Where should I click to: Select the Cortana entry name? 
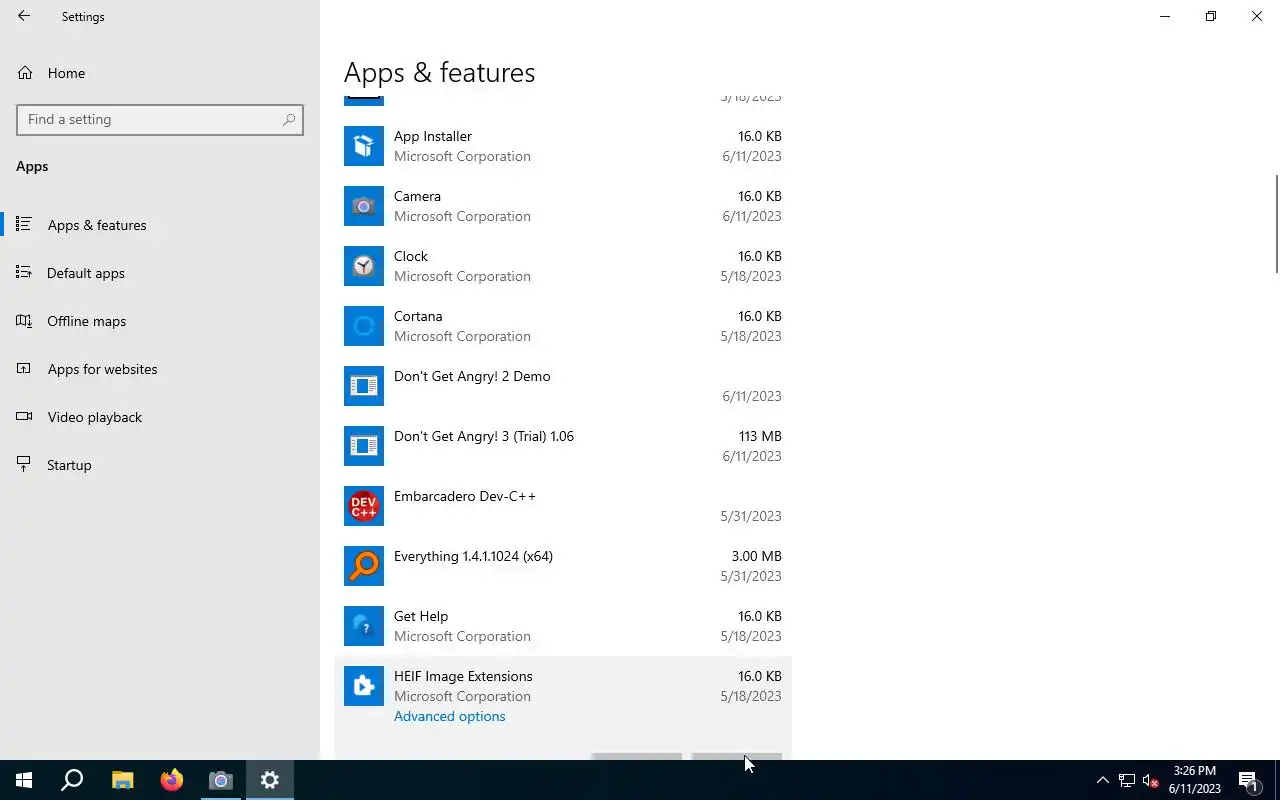(418, 316)
